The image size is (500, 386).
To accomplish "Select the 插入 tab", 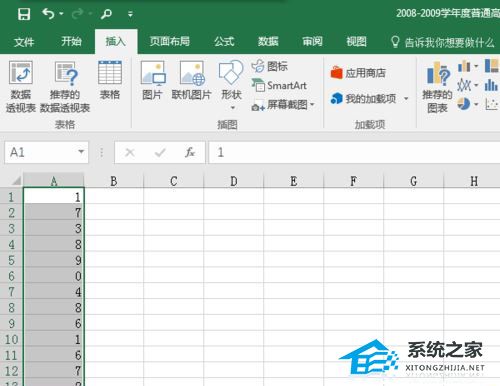I will pyautogui.click(x=116, y=42).
